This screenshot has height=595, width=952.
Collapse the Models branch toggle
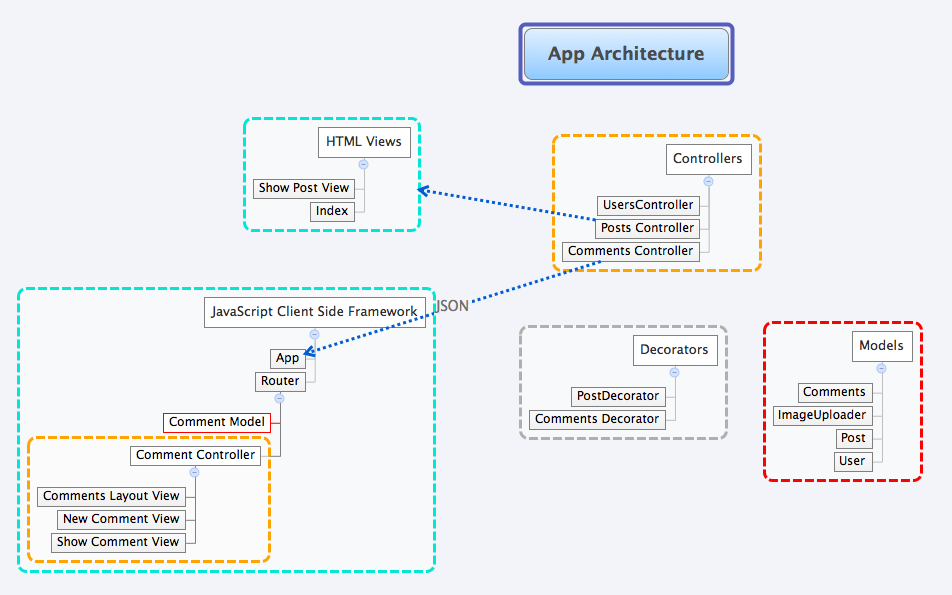(x=881, y=368)
